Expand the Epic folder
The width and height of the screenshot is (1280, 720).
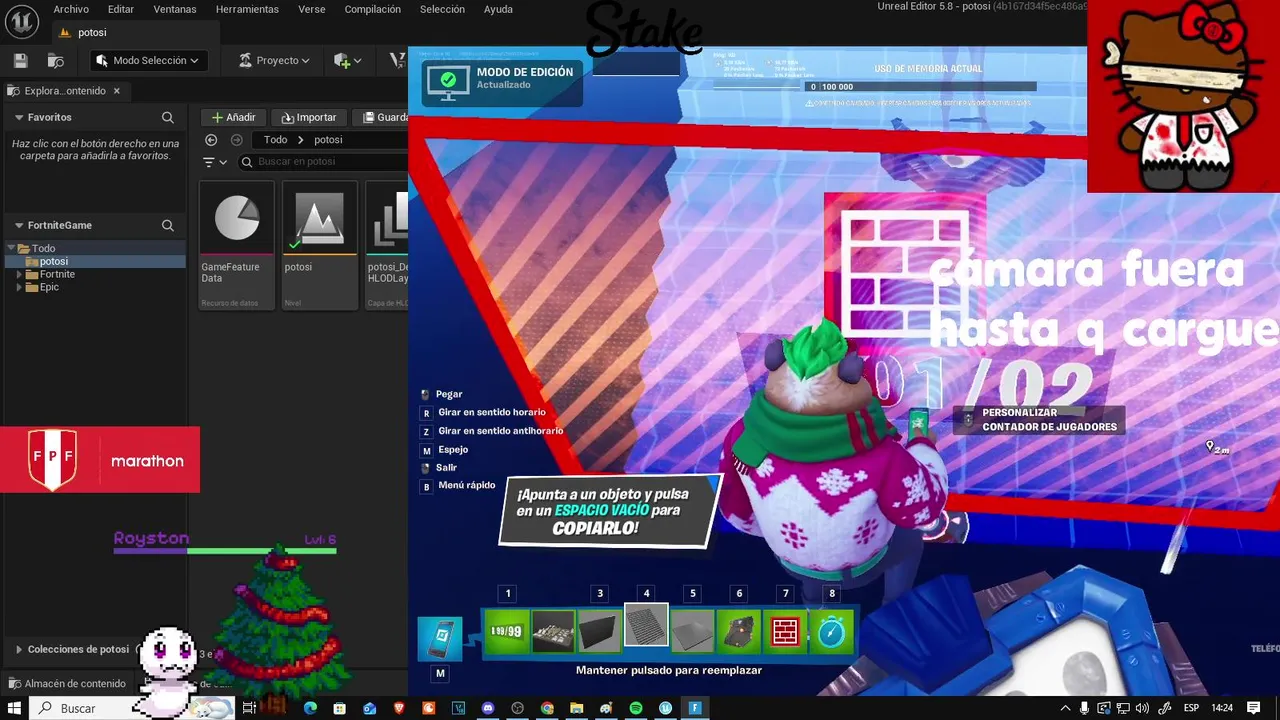(x=19, y=287)
